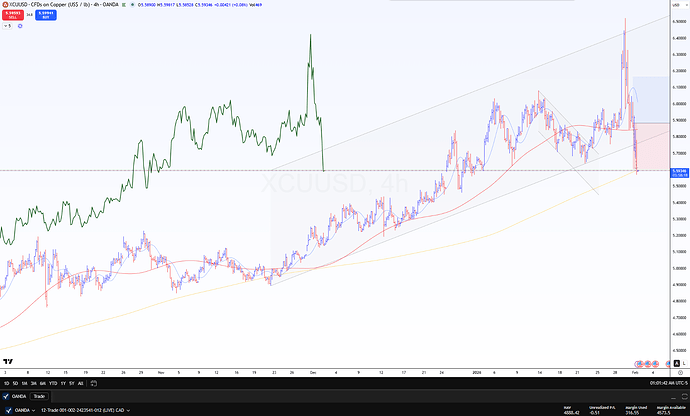Click the green flag icon after OANDA title
This screenshot has height=416, width=690.
(x=124, y=5)
